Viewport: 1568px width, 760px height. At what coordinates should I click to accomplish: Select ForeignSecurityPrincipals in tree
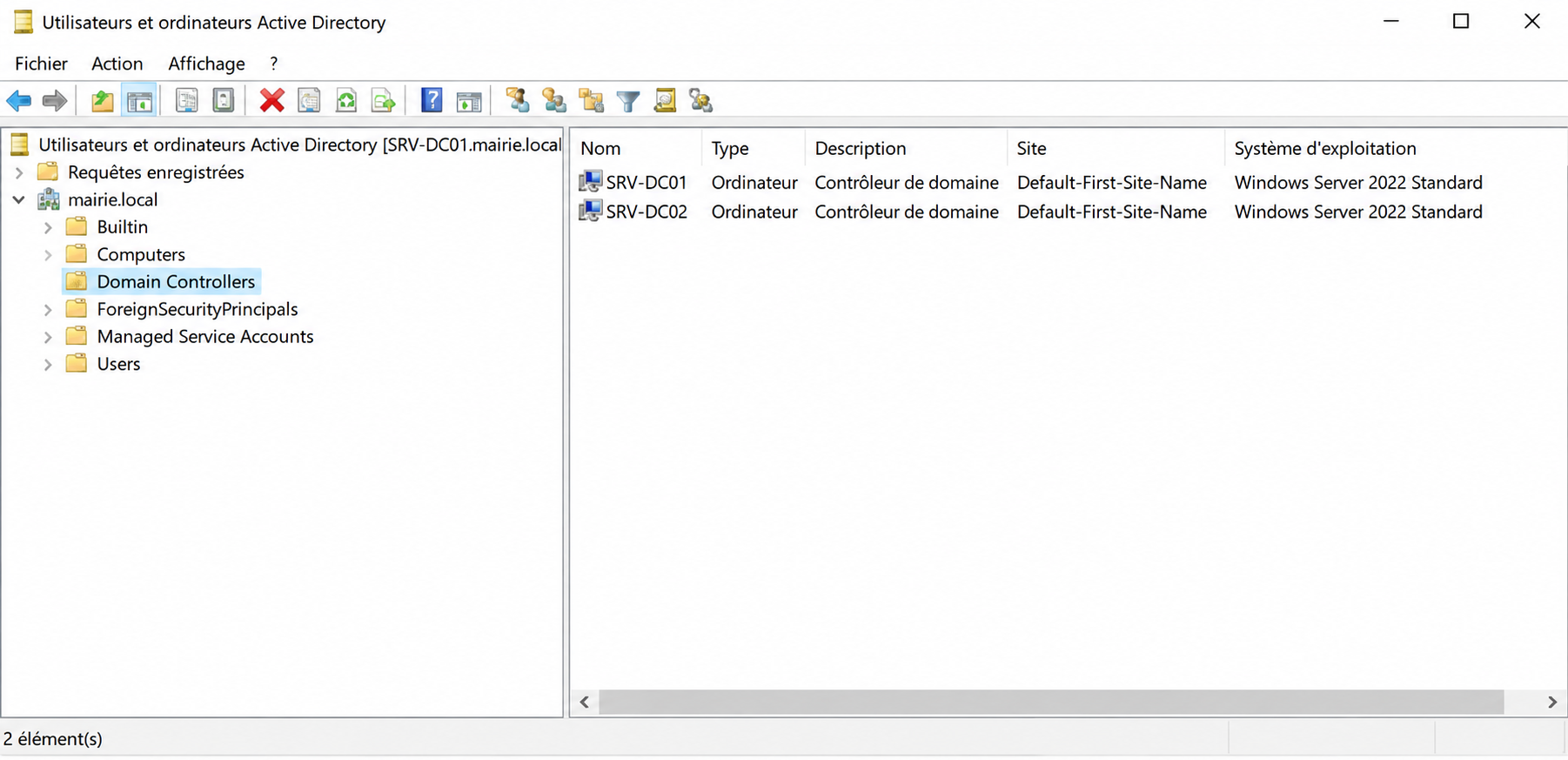tap(198, 309)
